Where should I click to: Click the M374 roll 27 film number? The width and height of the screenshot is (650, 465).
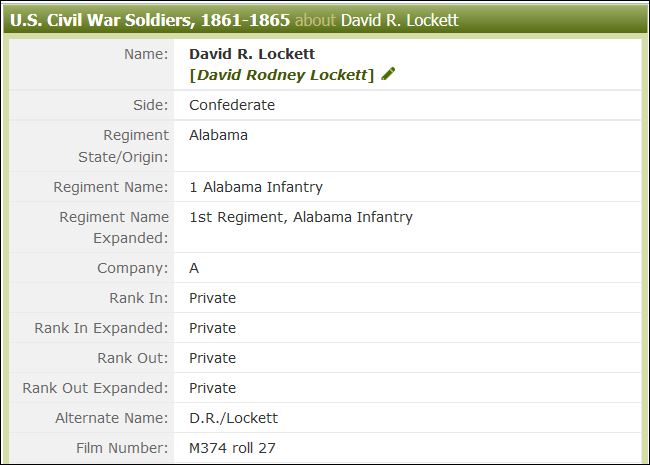(x=232, y=448)
